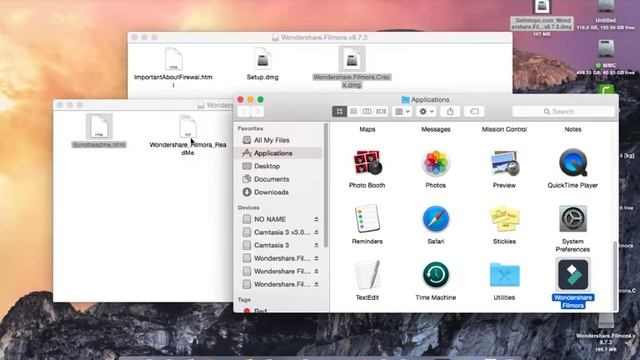The image size is (640, 360).
Task: Select the Preview app icon
Action: (x=504, y=163)
